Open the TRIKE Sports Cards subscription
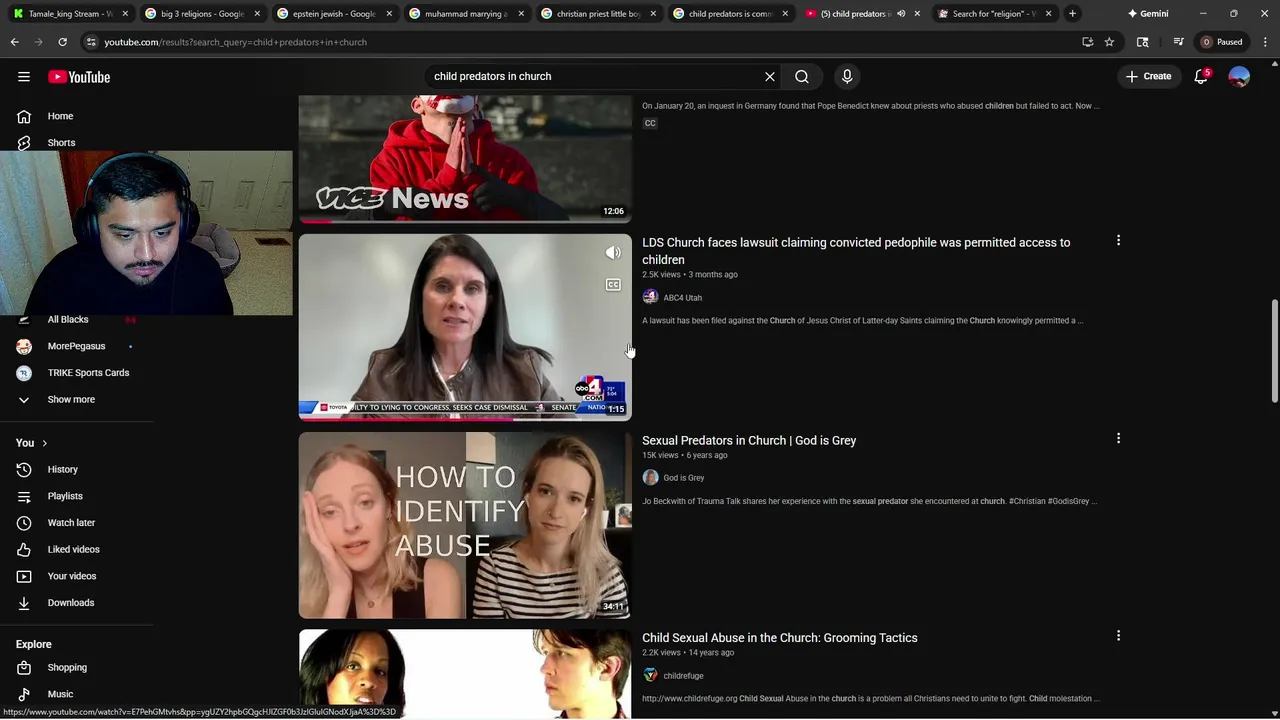The image size is (1280, 720). pos(88,373)
